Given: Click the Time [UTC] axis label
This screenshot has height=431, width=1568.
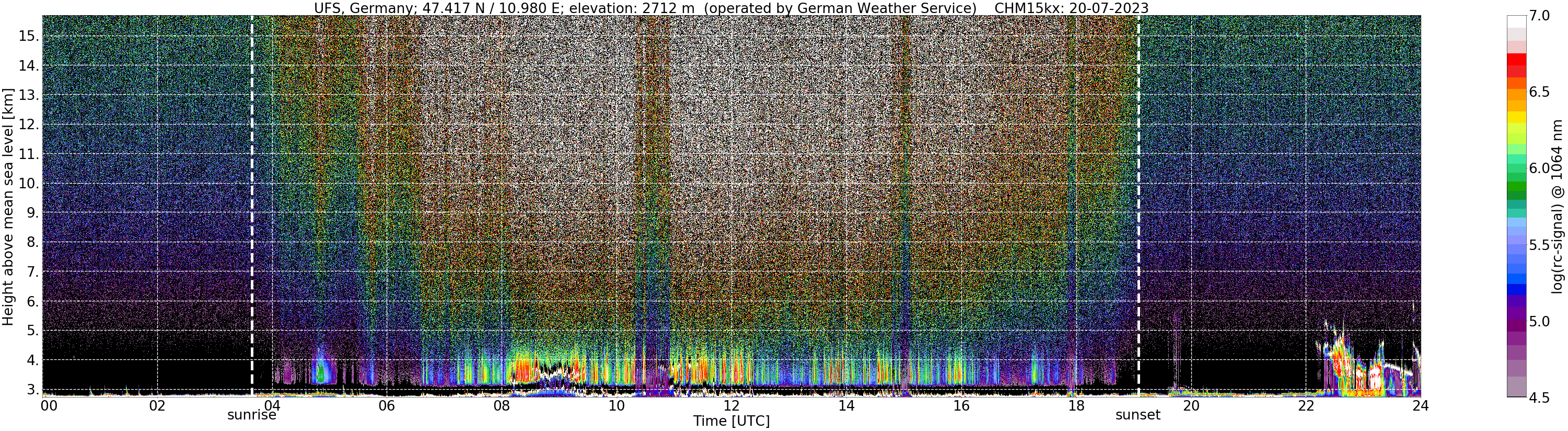Looking at the screenshot, I should coord(731,421).
